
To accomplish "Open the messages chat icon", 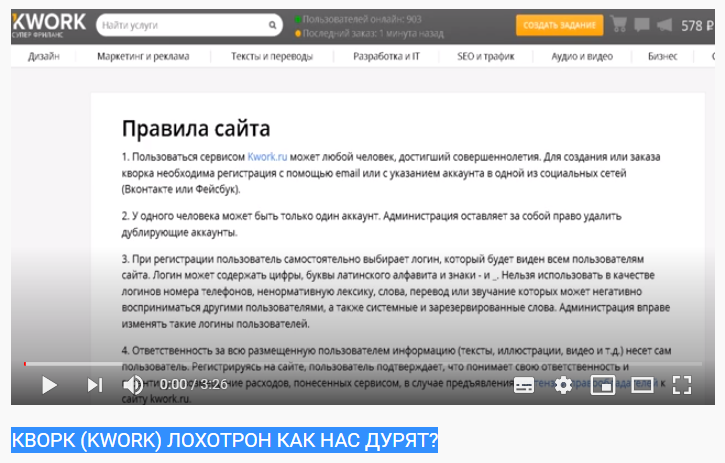I will point(642,25).
